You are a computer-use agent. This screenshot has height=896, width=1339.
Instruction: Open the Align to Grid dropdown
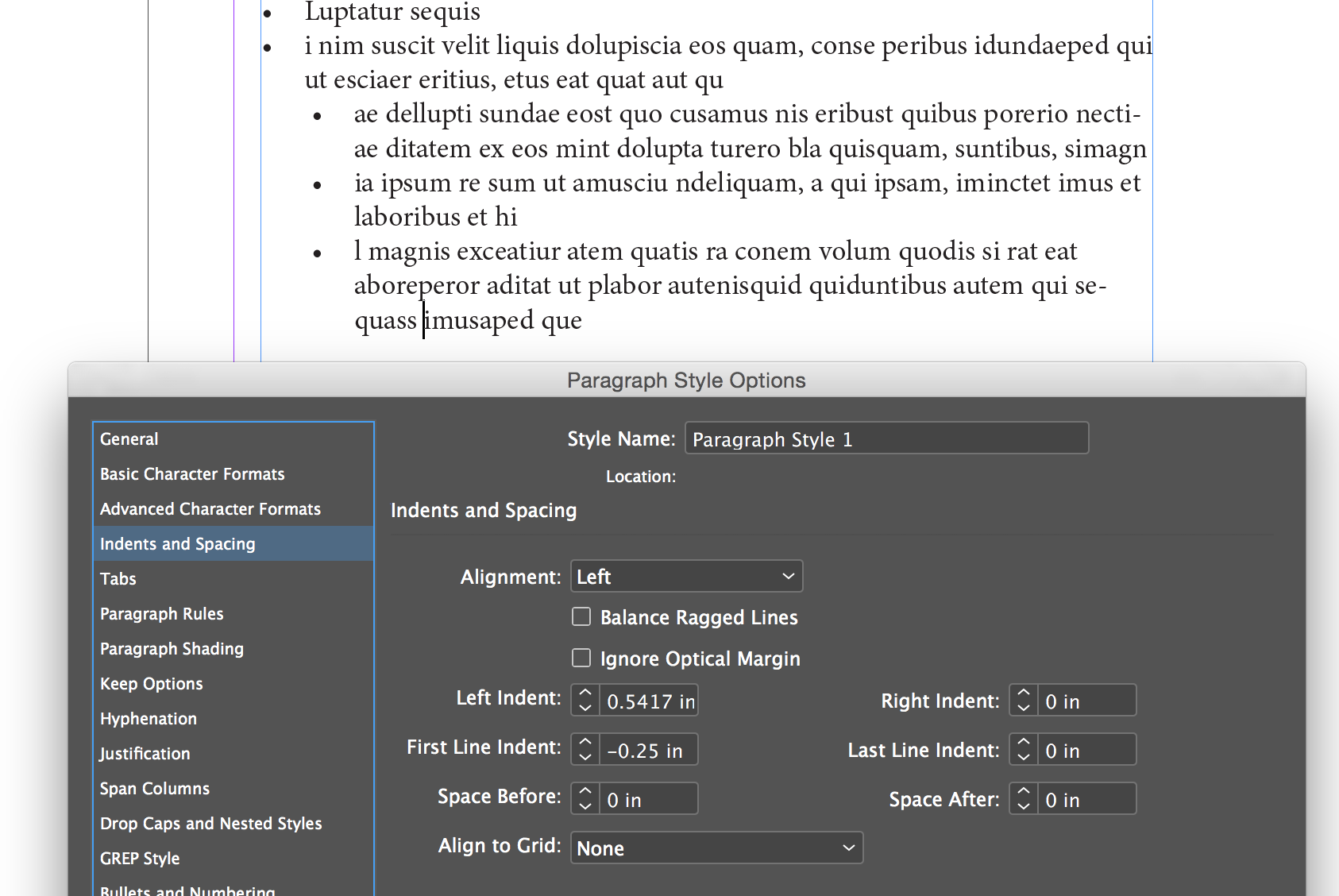point(716,848)
